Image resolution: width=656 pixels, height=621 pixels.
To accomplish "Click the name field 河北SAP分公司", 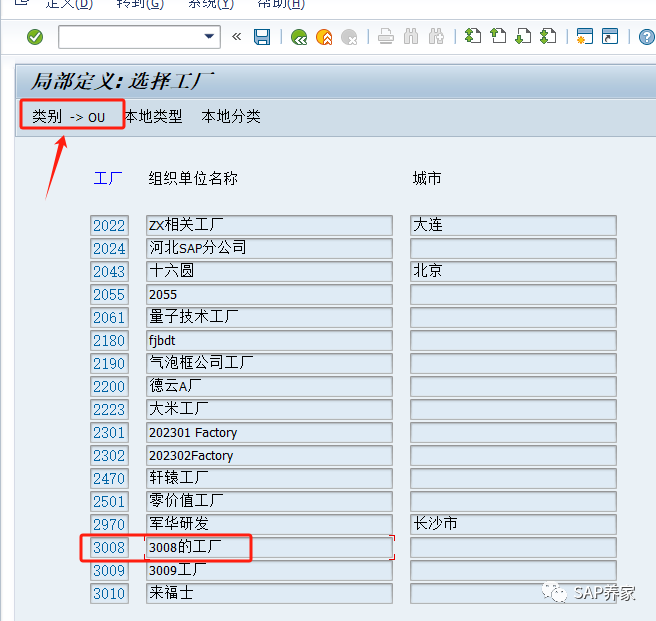I will coord(269,249).
